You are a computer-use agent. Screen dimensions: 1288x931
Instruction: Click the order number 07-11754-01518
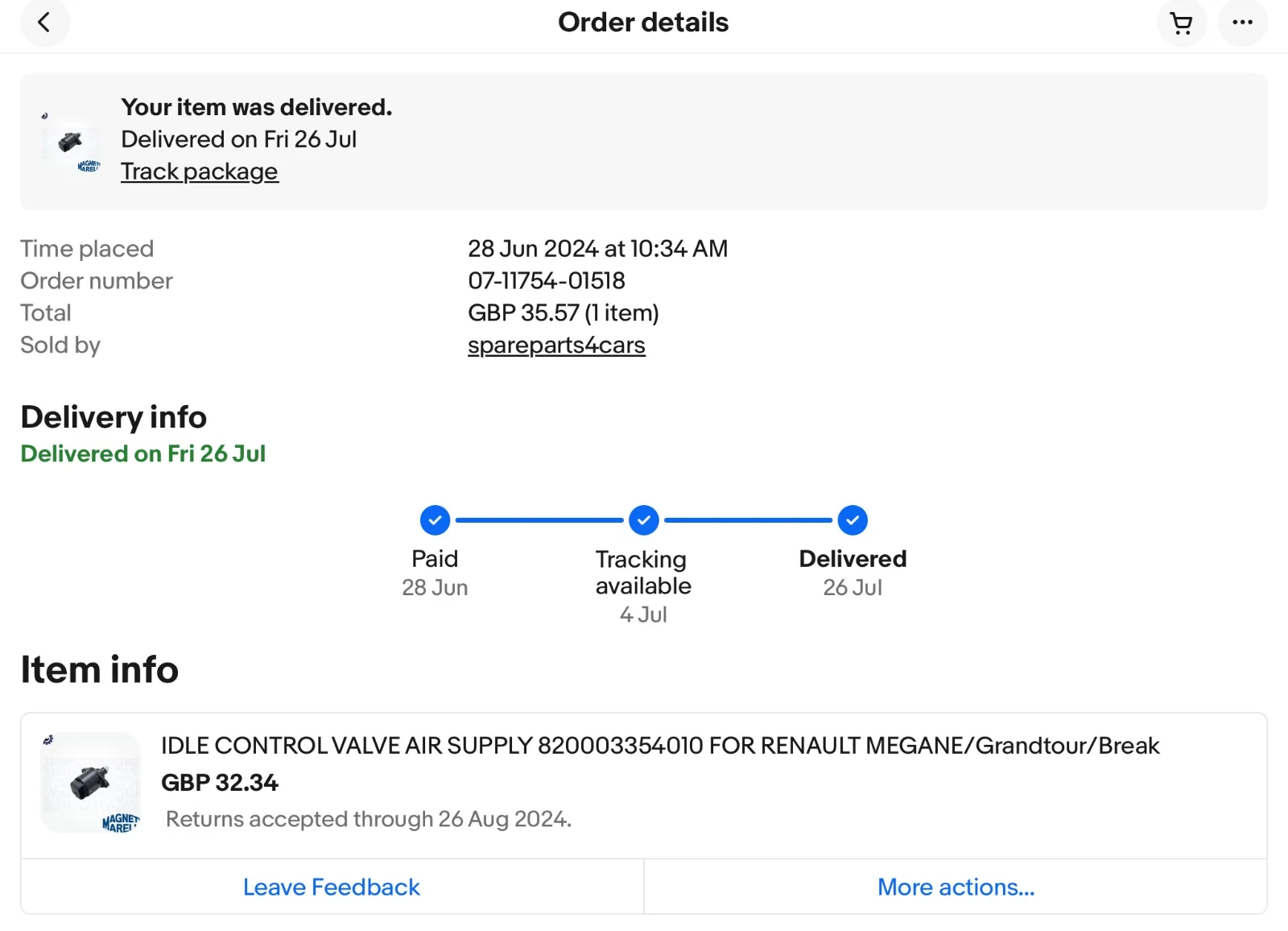[x=546, y=280]
